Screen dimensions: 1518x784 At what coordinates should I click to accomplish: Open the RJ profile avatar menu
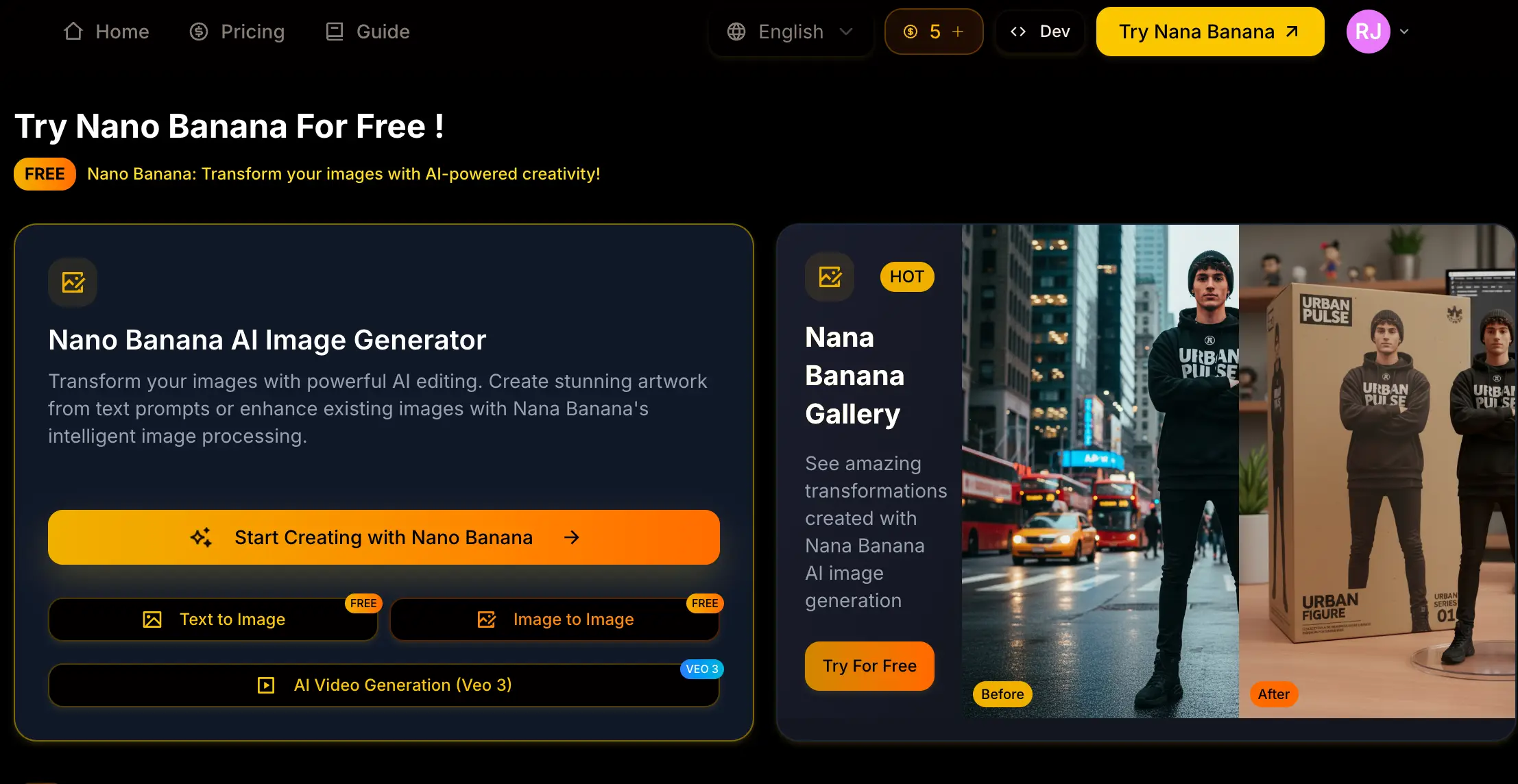click(x=1368, y=32)
